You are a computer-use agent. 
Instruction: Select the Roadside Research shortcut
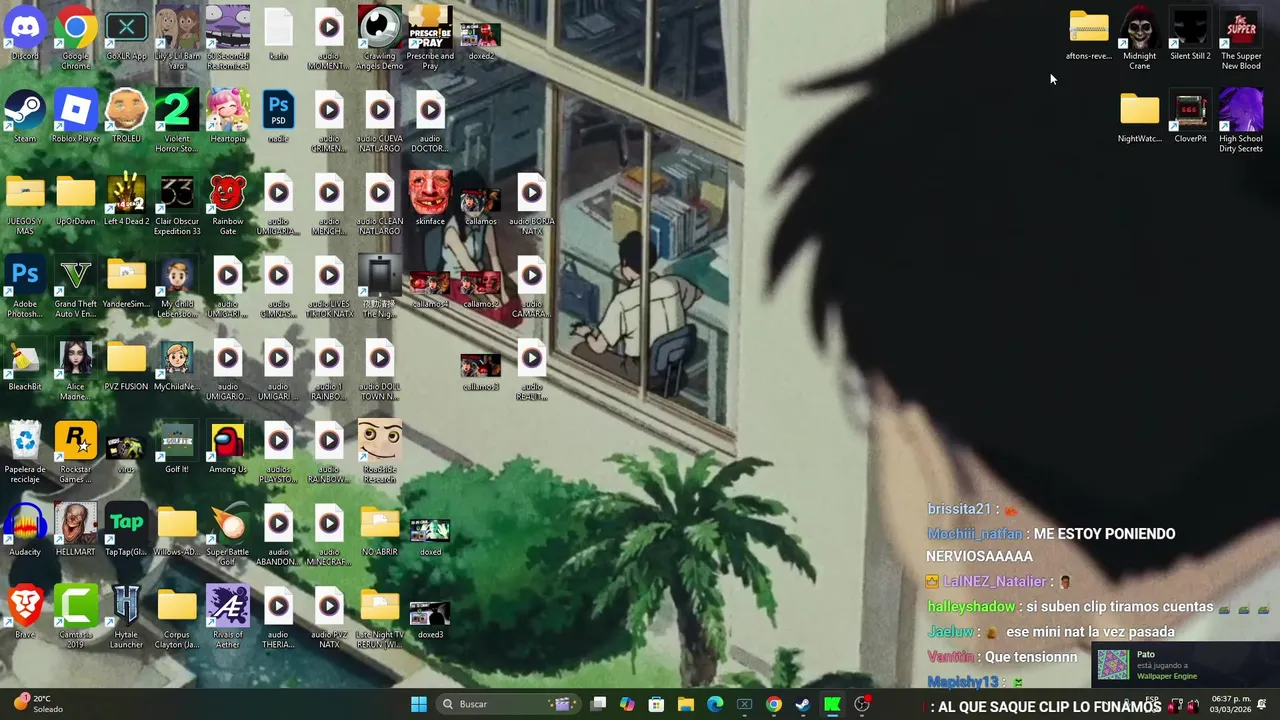tap(379, 453)
